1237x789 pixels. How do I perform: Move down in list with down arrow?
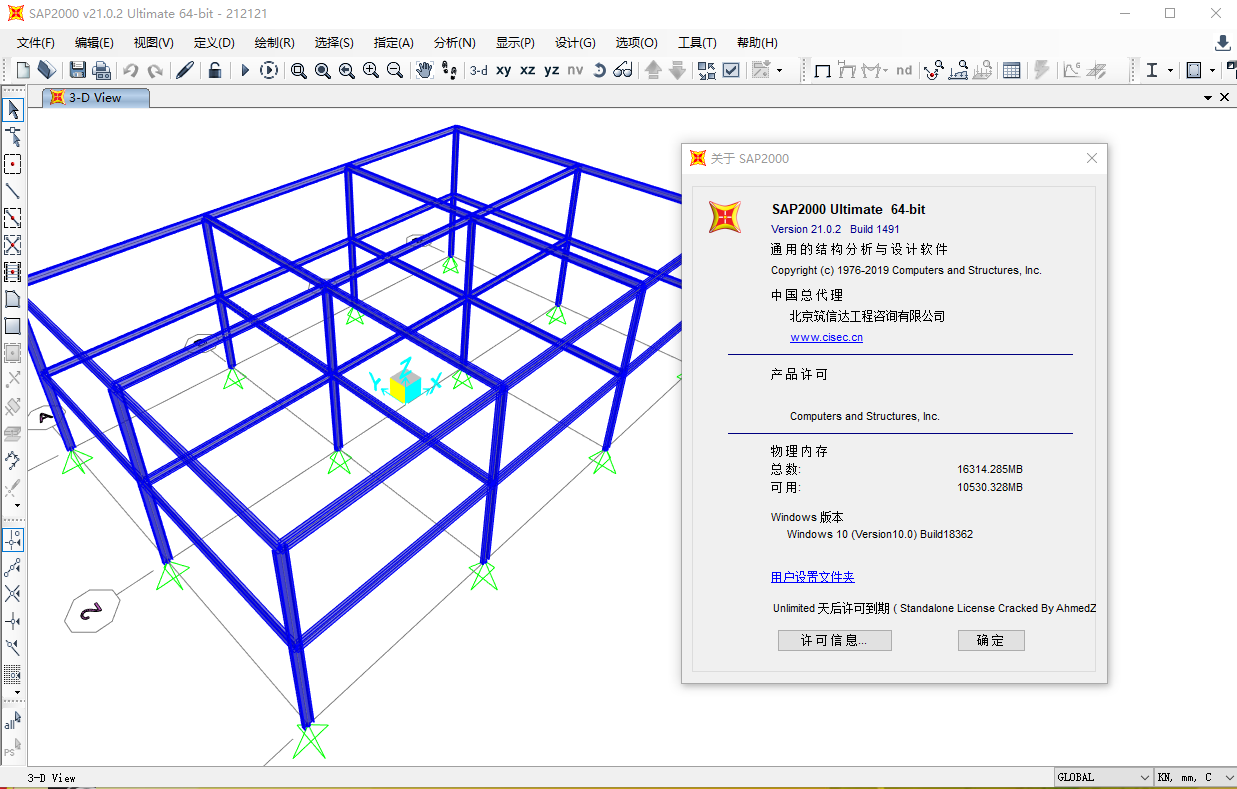pos(677,70)
